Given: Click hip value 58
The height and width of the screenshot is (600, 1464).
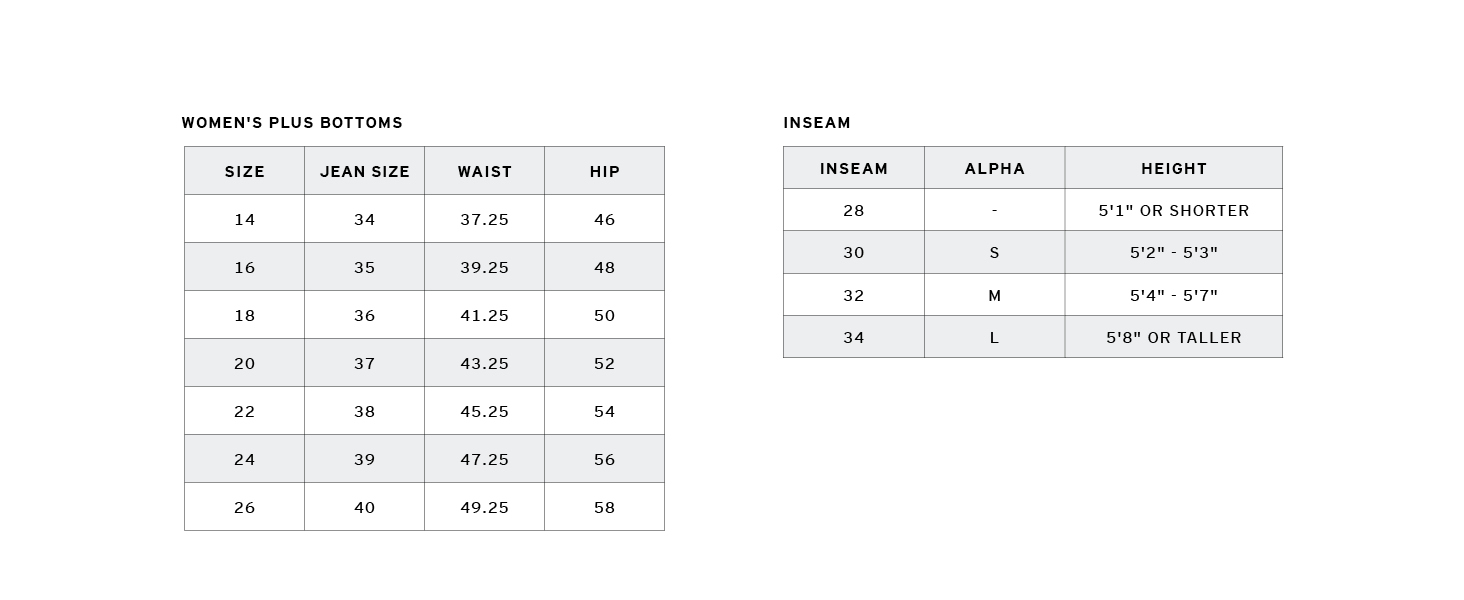Looking at the screenshot, I should click(x=605, y=507).
